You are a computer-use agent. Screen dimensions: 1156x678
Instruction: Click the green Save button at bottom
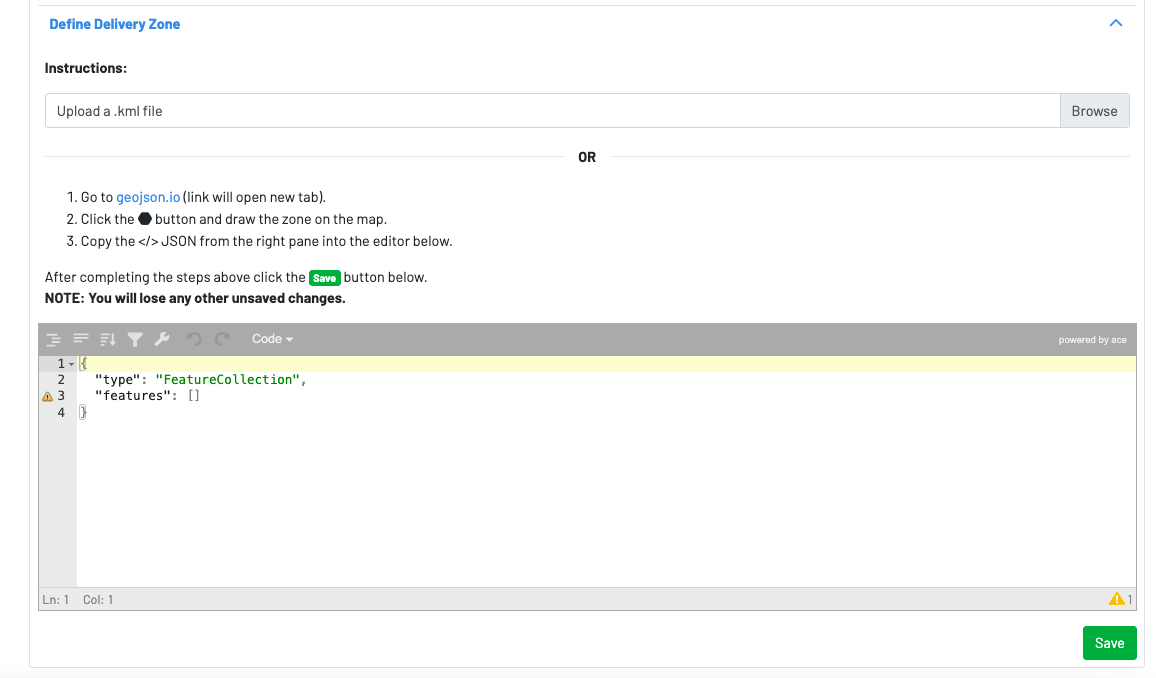click(1109, 643)
